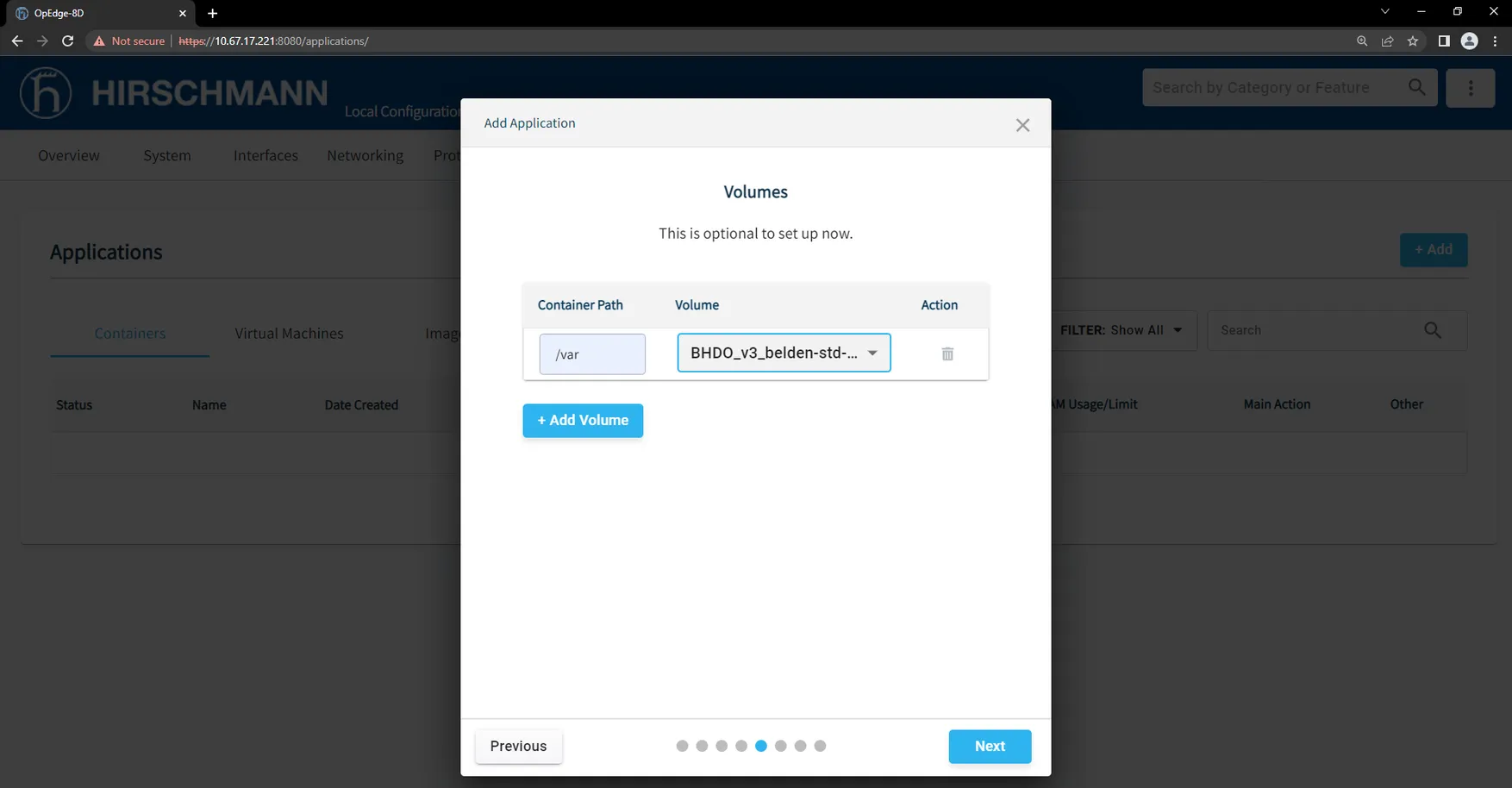Open the Interfaces menu
The image size is (1512, 788).
[x=266, y=155]
